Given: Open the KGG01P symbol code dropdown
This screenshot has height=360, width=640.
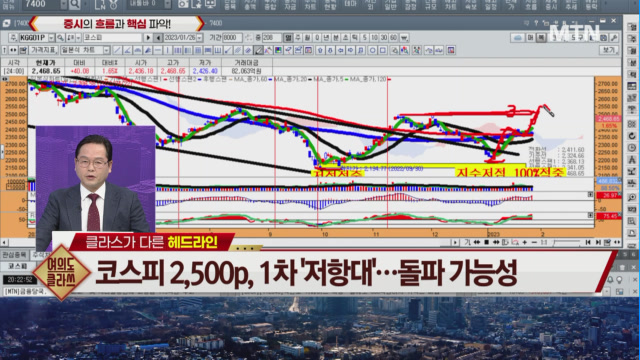Looking at the screenshot, I should 51,38.
